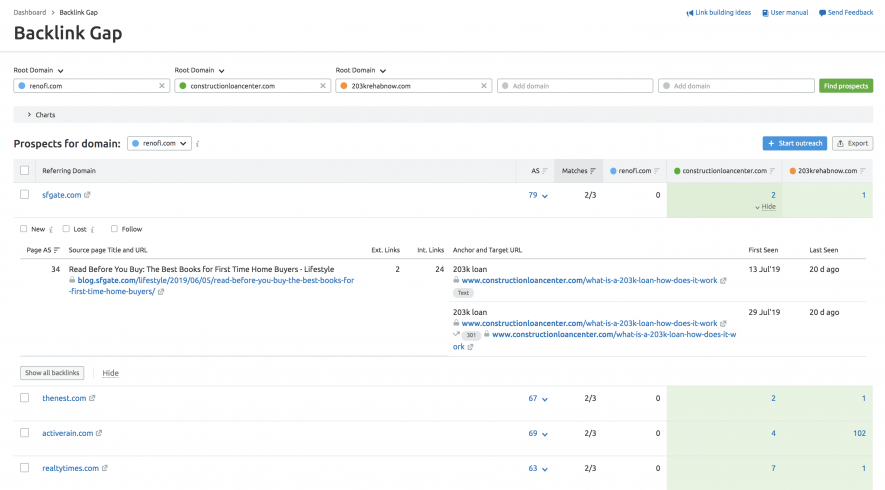Open the thenest.com referring domain link
The width and height of the screenshot is (885, 490).
[x=64, y=398]
